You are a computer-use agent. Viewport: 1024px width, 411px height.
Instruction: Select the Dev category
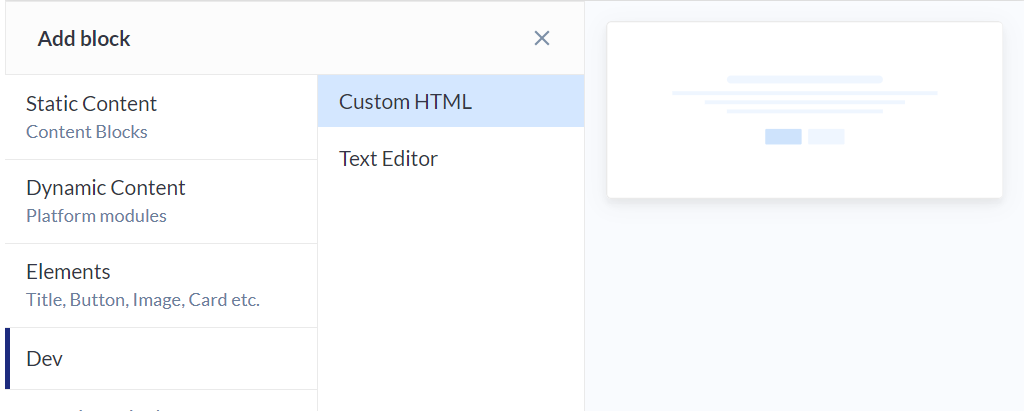[x=160, y=358]
